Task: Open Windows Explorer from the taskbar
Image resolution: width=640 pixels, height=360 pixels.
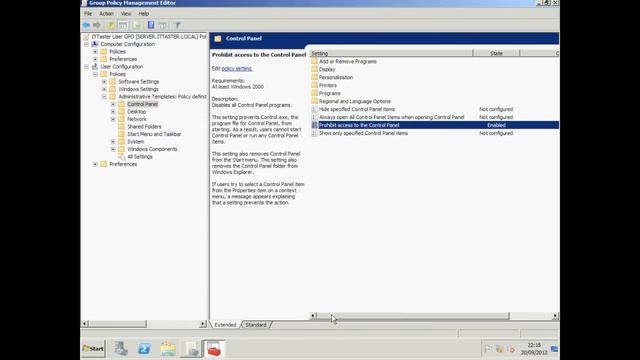Action: pos(168,349)
